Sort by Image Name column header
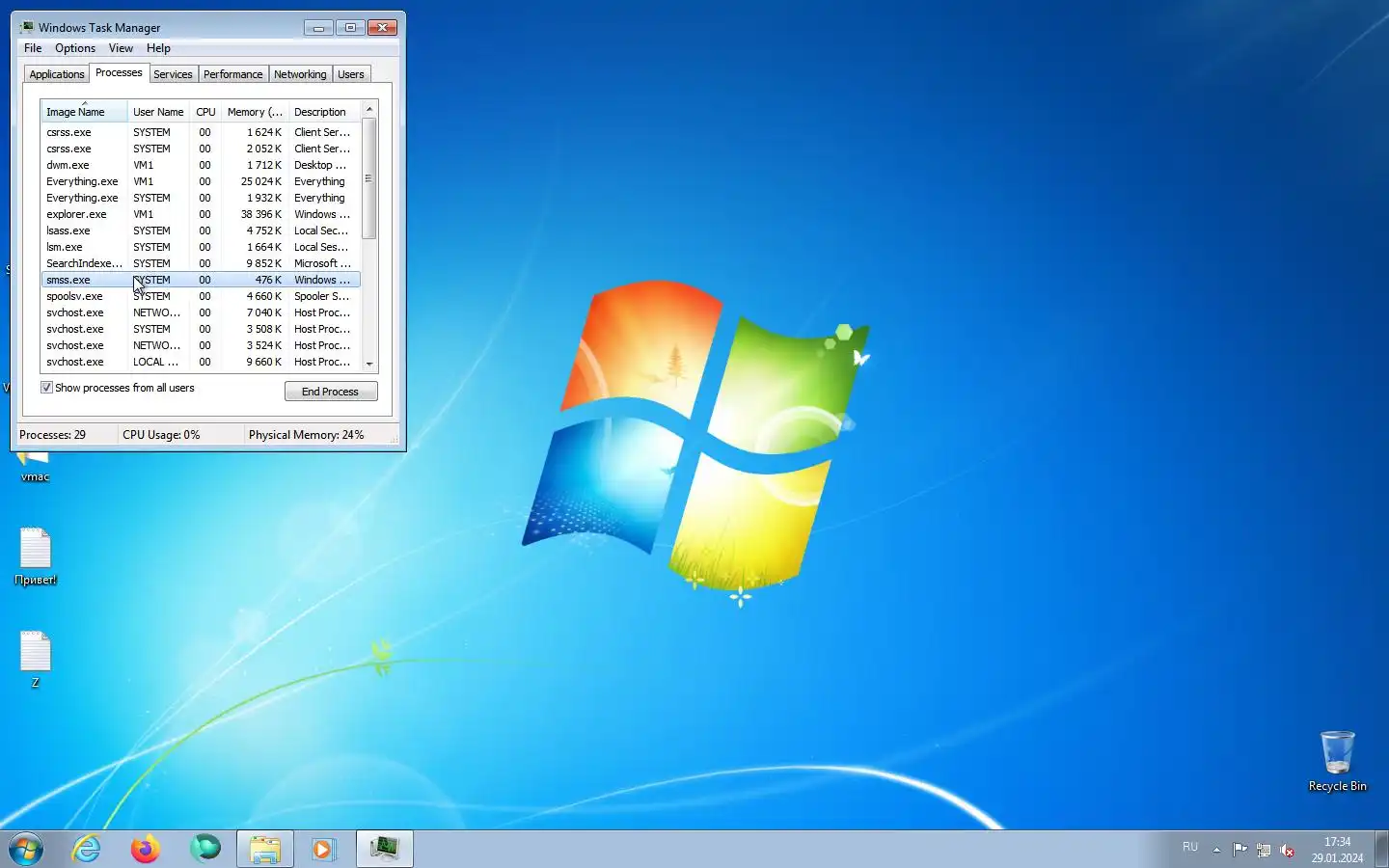The width and height of the screenshot is (1389, 868). (x=84, y=112)
